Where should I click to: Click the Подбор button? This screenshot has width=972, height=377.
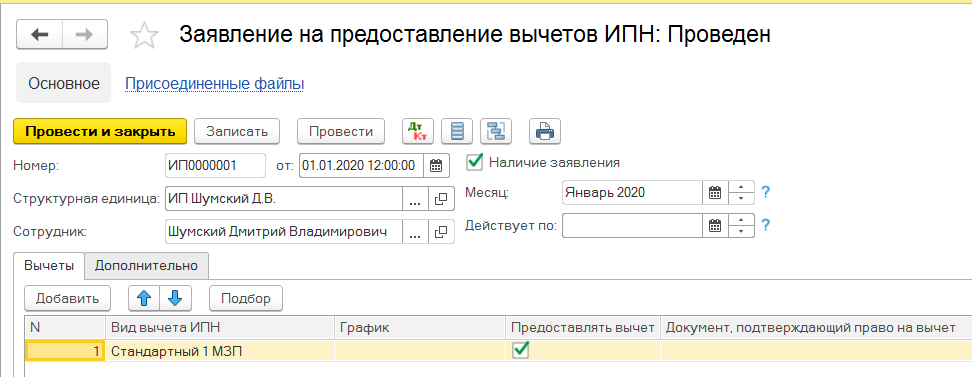[x=246, y=298]
